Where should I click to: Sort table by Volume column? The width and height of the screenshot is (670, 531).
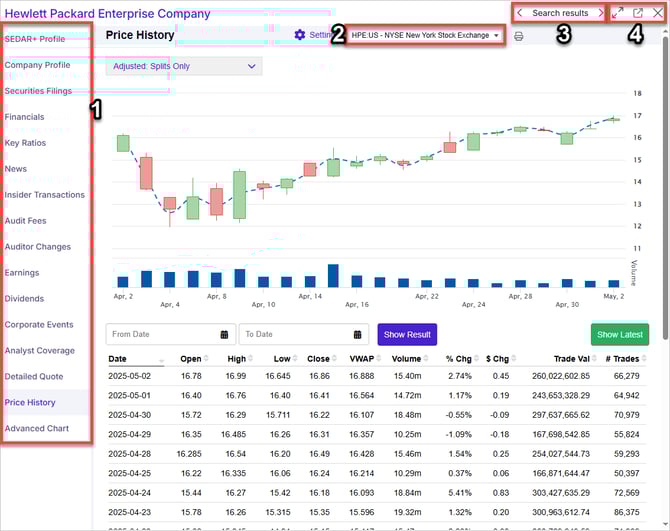[x=410, y=359]
